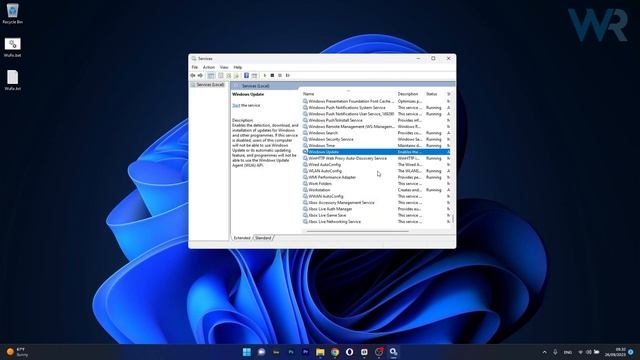640x360 pixels.
Task: Select the WWAN AutoConfig service row
Action: (376, 196)
